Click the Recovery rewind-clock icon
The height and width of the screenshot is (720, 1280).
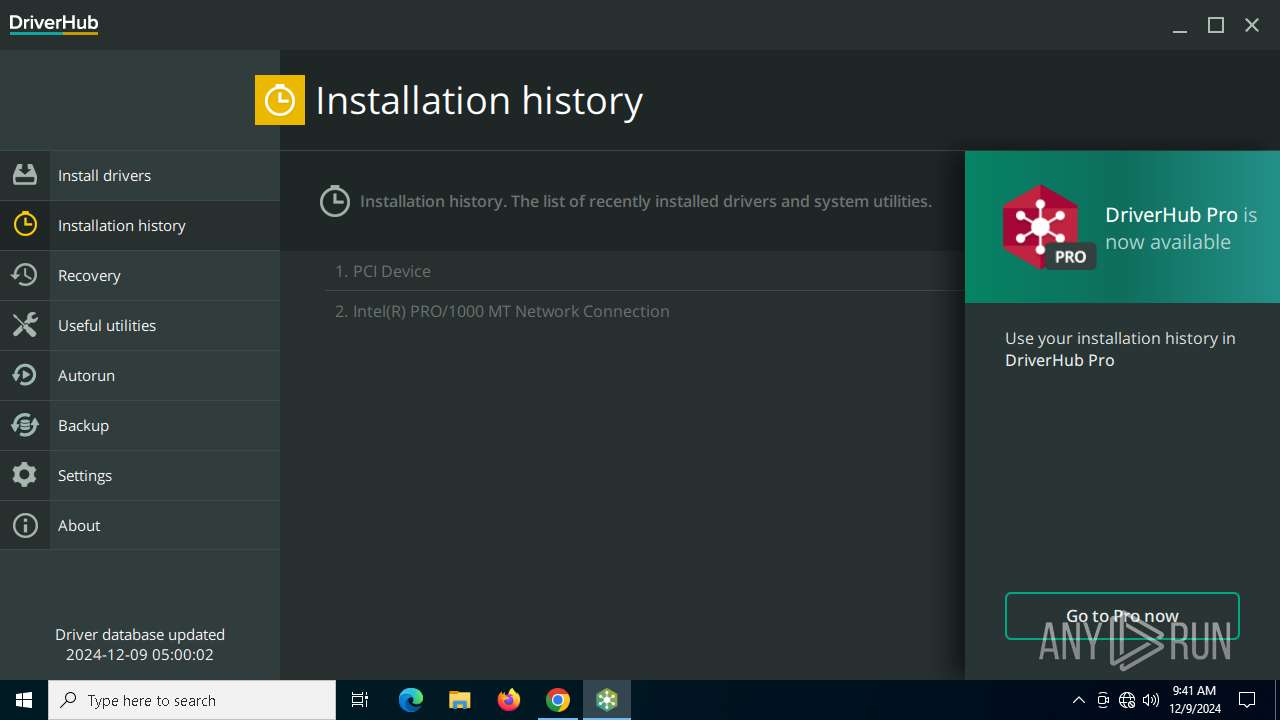pos(25,275)
